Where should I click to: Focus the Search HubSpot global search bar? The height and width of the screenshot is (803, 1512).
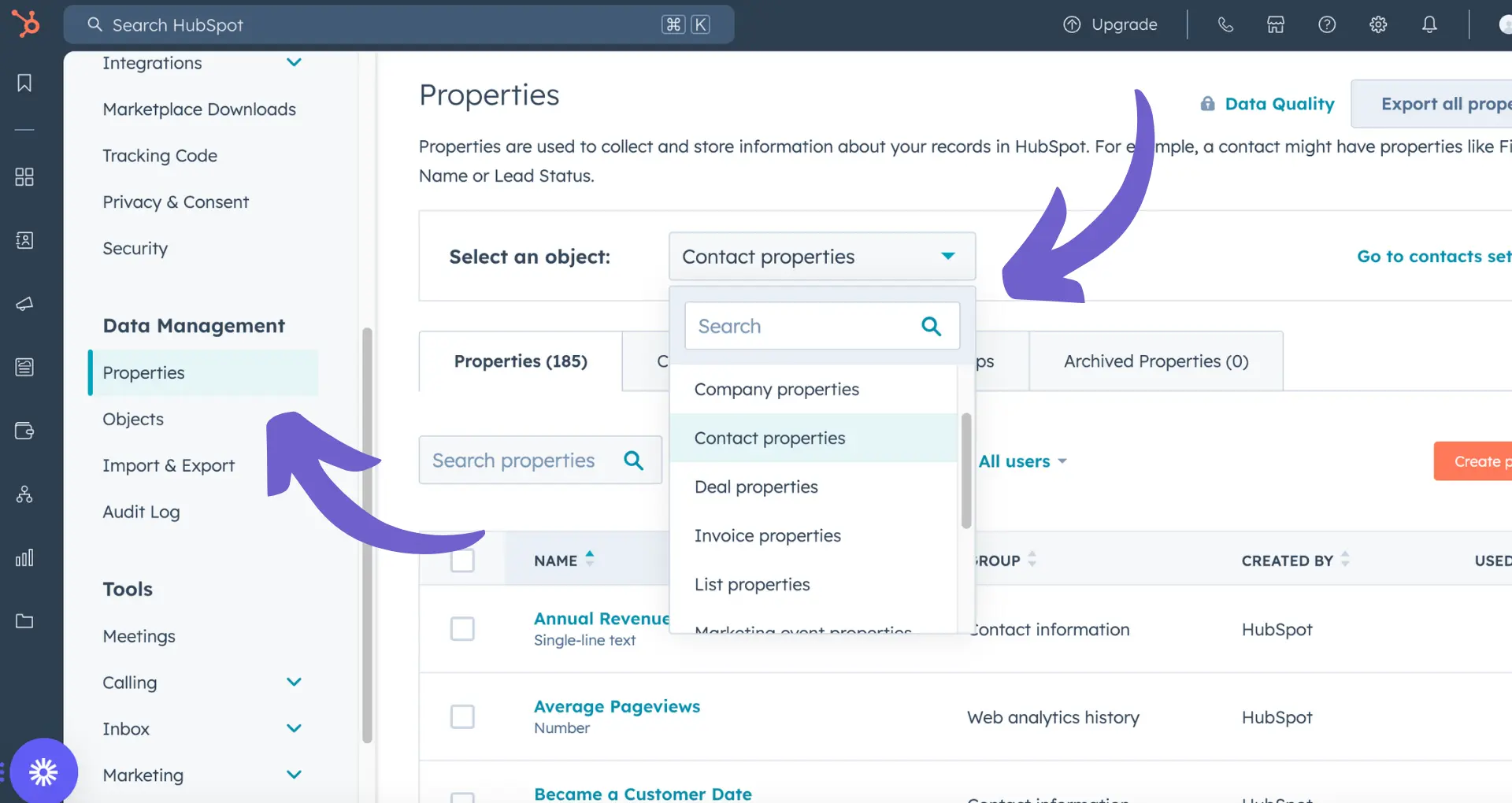(398, 24)
